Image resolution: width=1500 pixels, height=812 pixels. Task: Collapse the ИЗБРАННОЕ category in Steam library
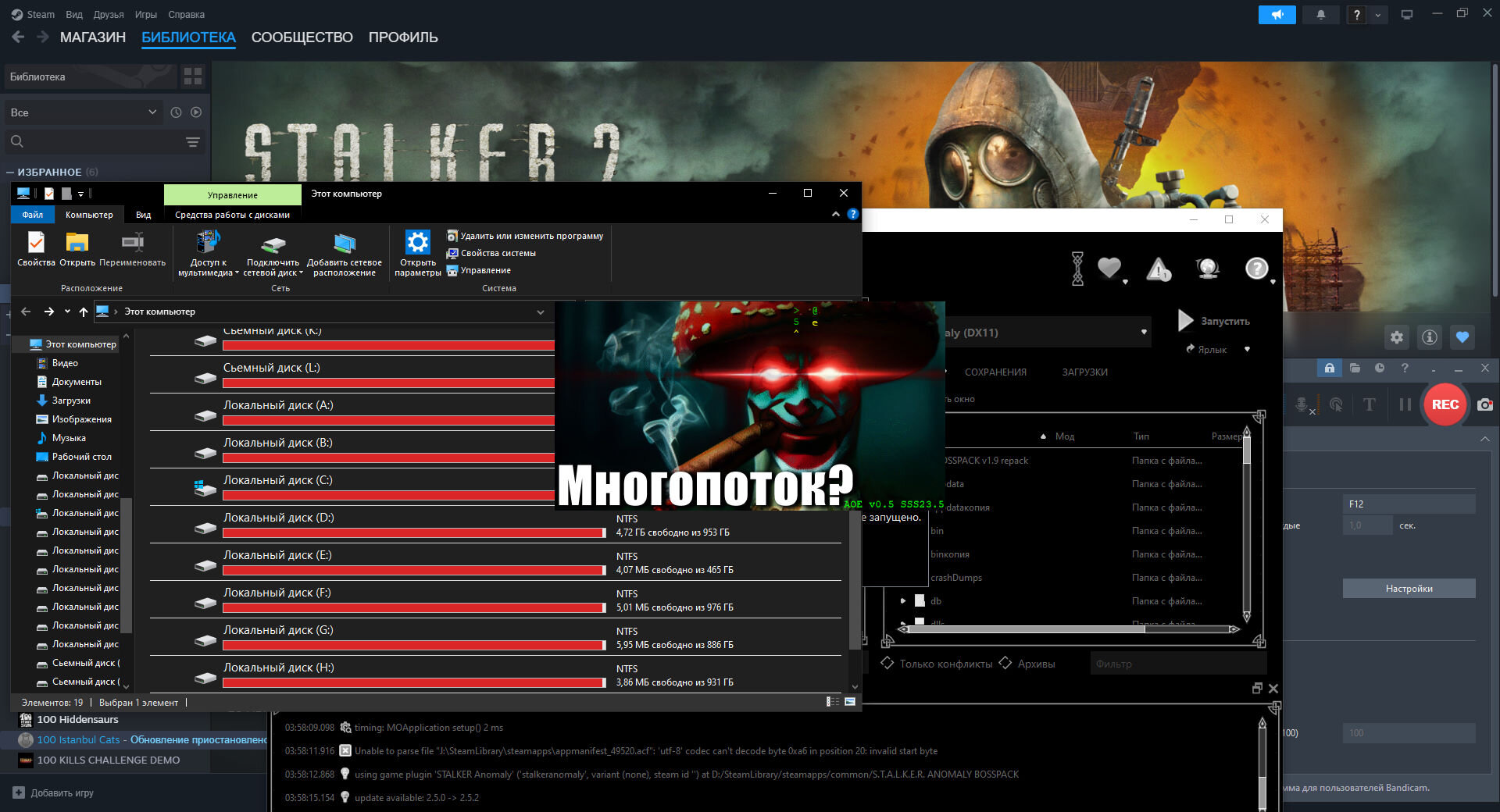10,173
